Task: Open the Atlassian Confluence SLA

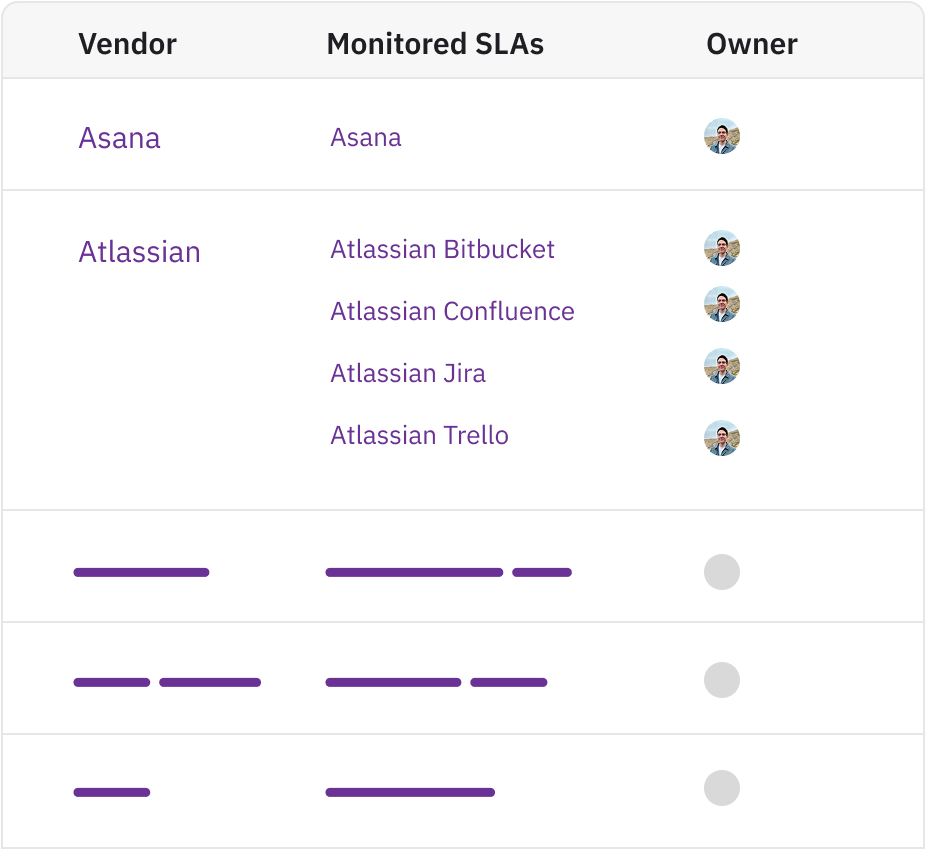Action: (452, 311)
